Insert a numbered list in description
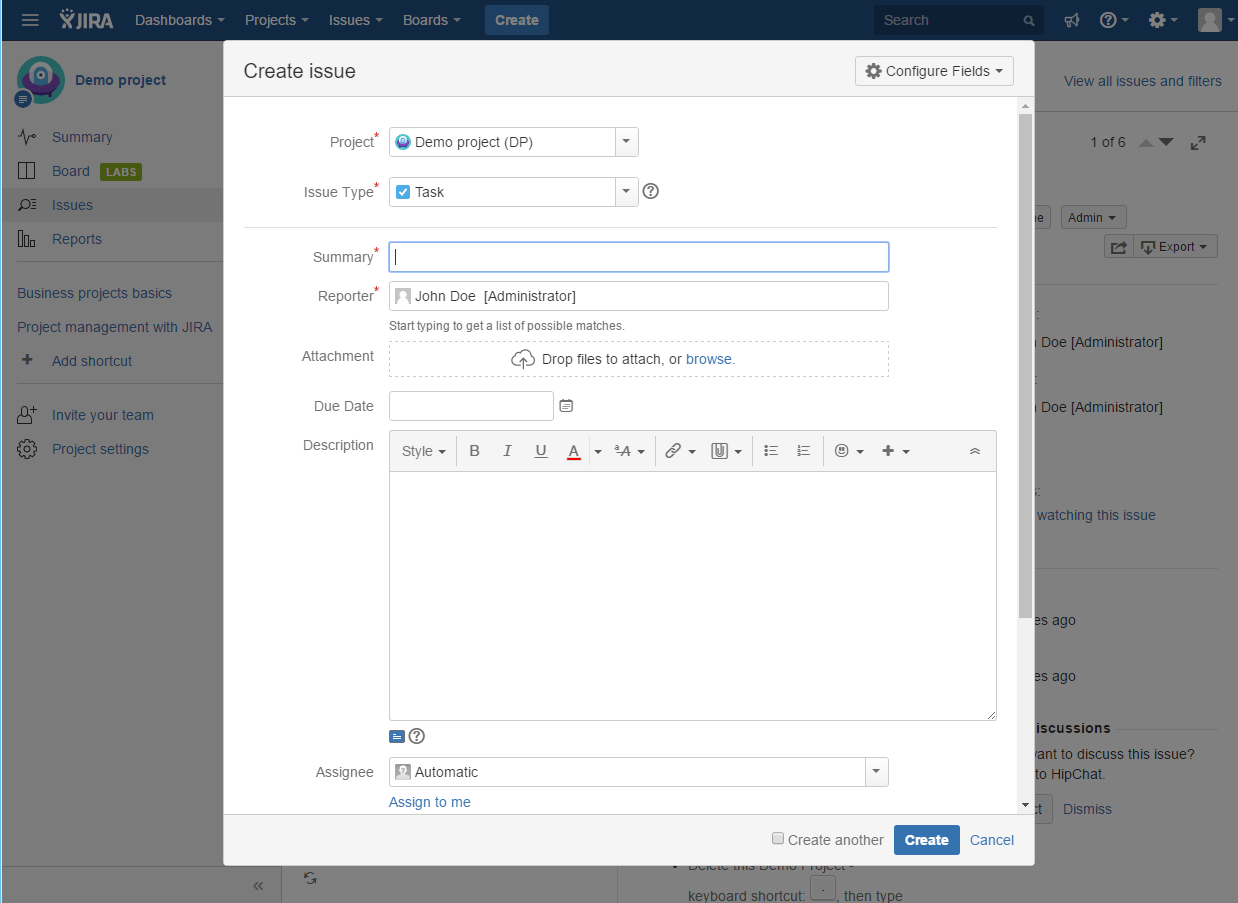The image size is (1238, 903). [x=803, y=451]
